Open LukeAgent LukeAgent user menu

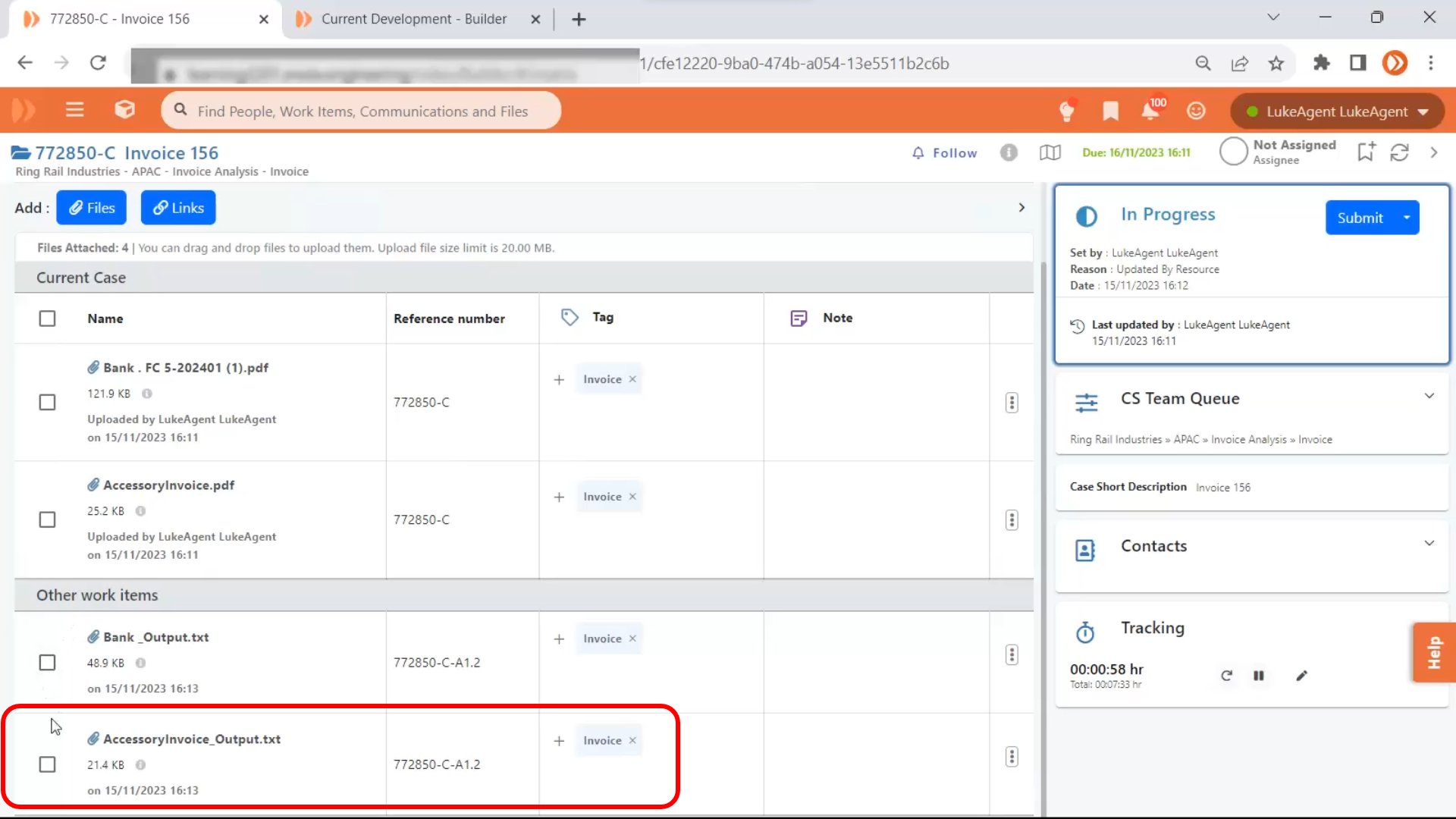(1337, 111)
